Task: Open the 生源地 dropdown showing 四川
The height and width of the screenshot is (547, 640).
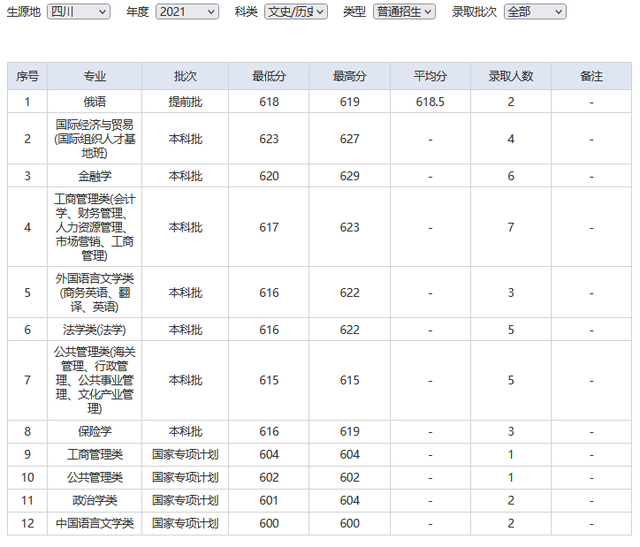Action: [x=79, y=12]
